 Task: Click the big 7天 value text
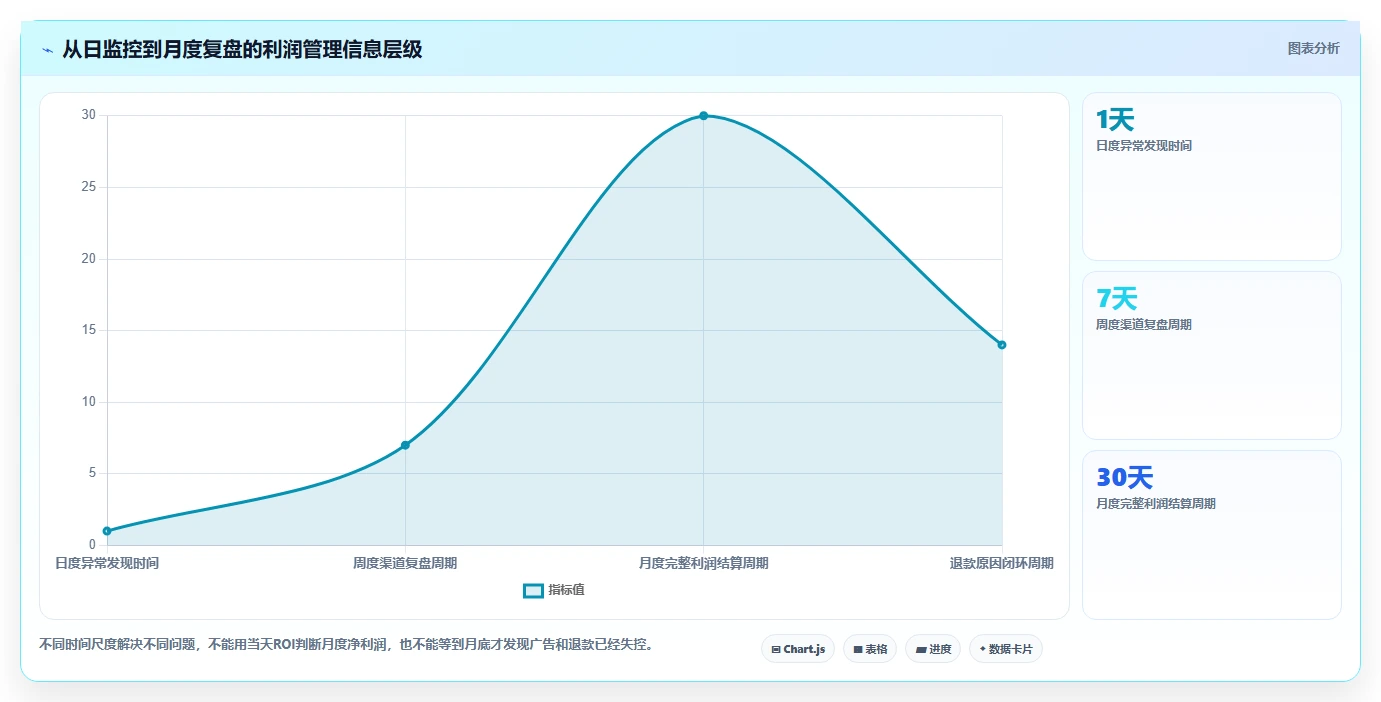tap(1117, 299)
